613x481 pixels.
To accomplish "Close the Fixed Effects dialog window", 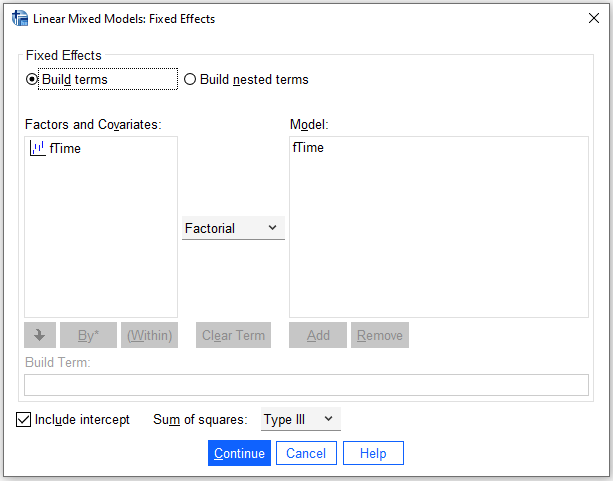I will [x=593, y=18].
